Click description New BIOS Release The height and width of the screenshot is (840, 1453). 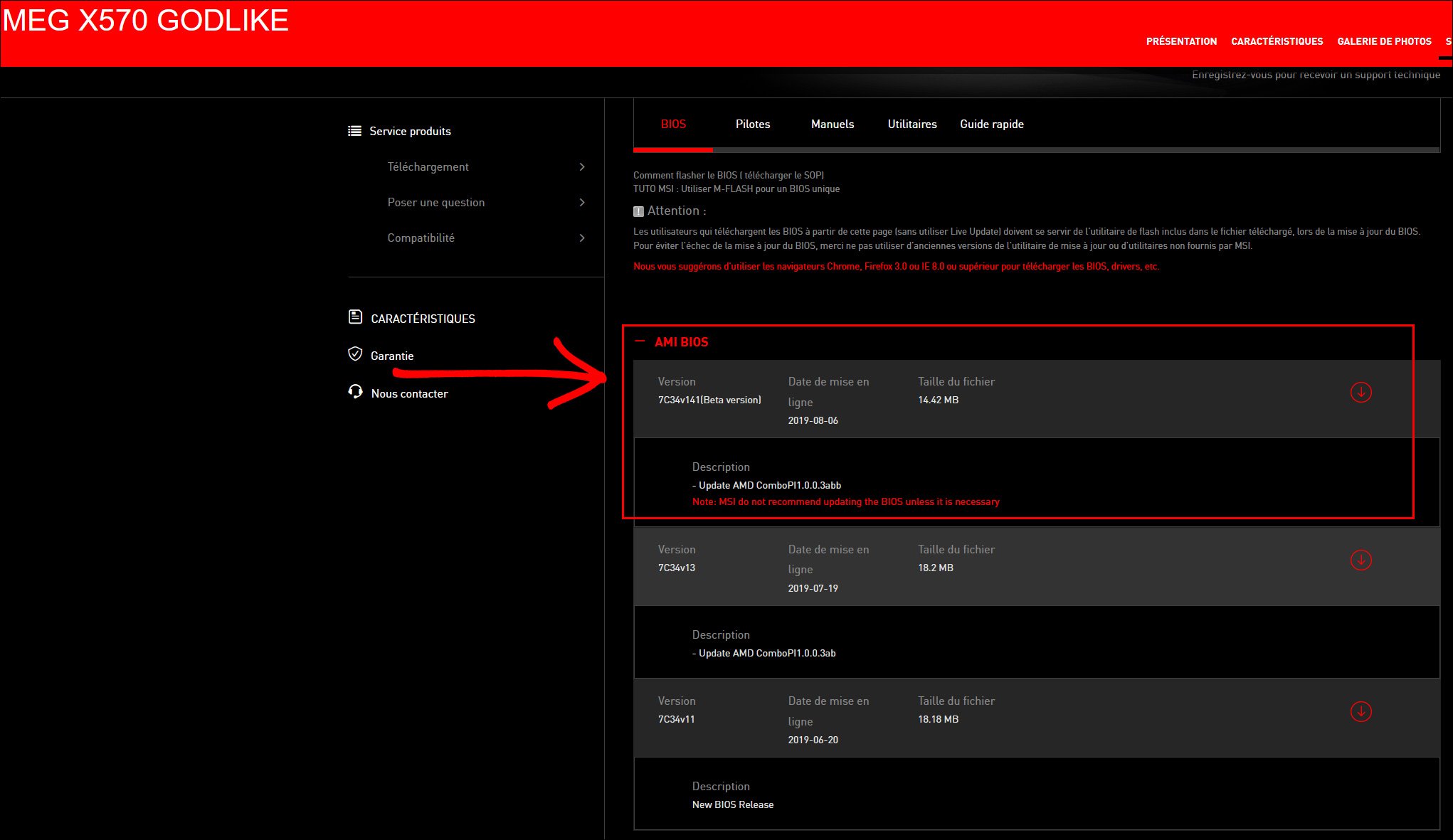[x=733, y=804]
